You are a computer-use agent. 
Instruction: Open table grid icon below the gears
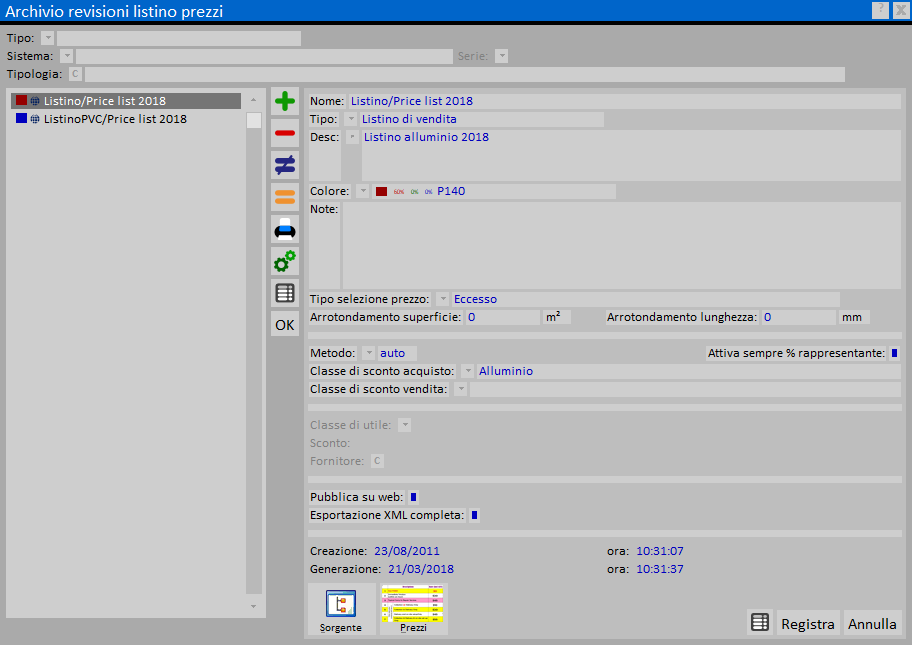pyautogui.click(x=285, y=293)
